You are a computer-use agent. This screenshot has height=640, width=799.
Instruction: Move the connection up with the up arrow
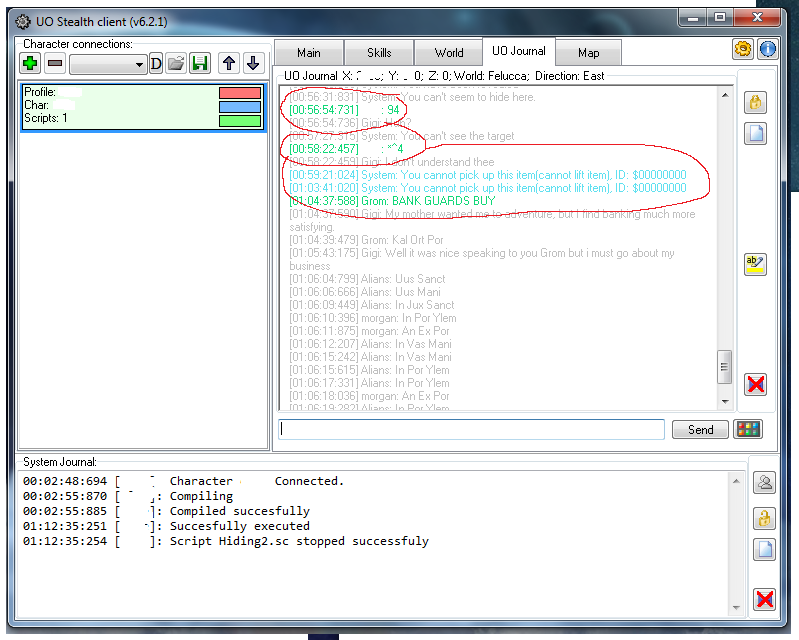[x=229, y=64]
